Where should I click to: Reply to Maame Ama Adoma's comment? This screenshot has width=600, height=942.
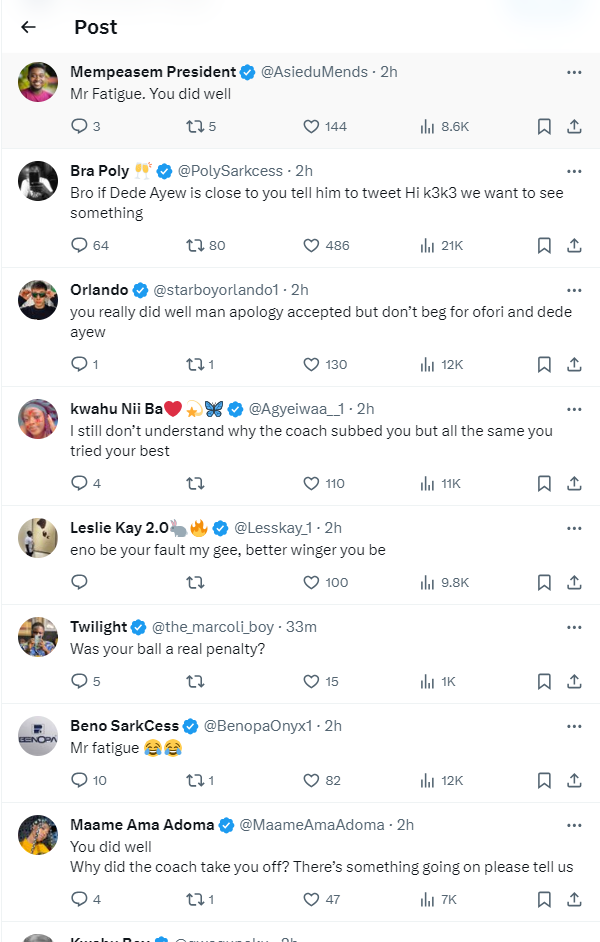point(80,899)
